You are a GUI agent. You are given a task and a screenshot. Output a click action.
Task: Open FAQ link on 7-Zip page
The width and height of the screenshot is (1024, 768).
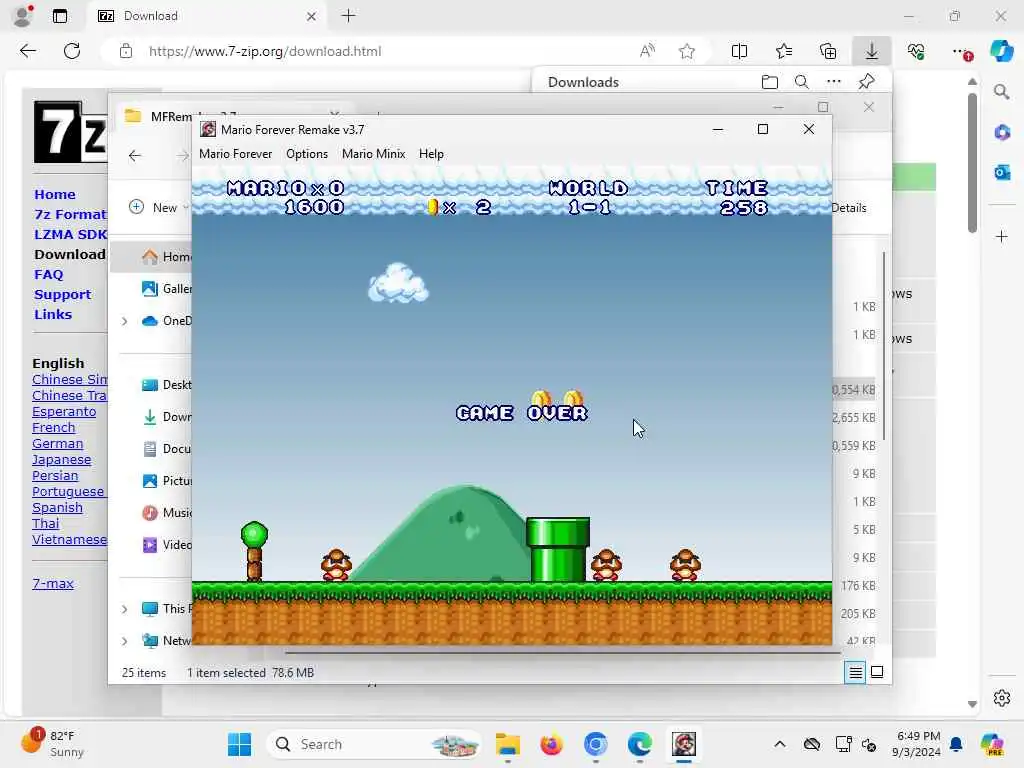click(x=48, y=274)
